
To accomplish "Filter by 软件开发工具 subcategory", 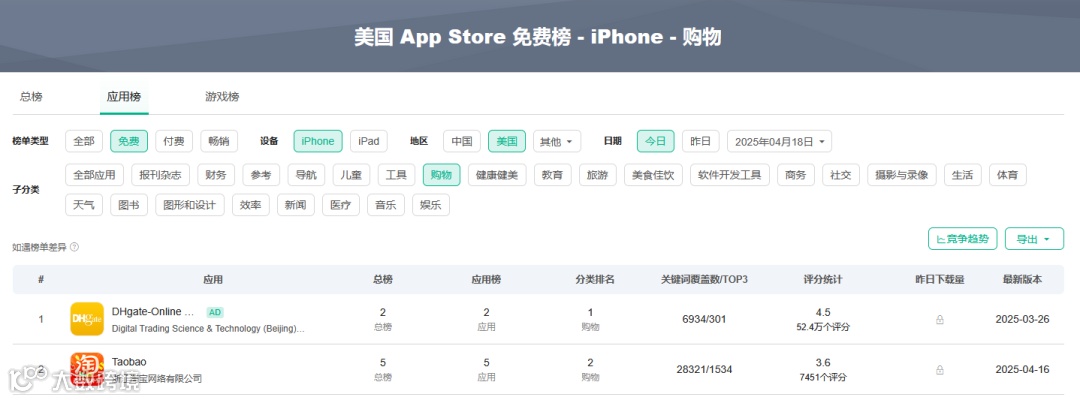I will tap(729, 175).
